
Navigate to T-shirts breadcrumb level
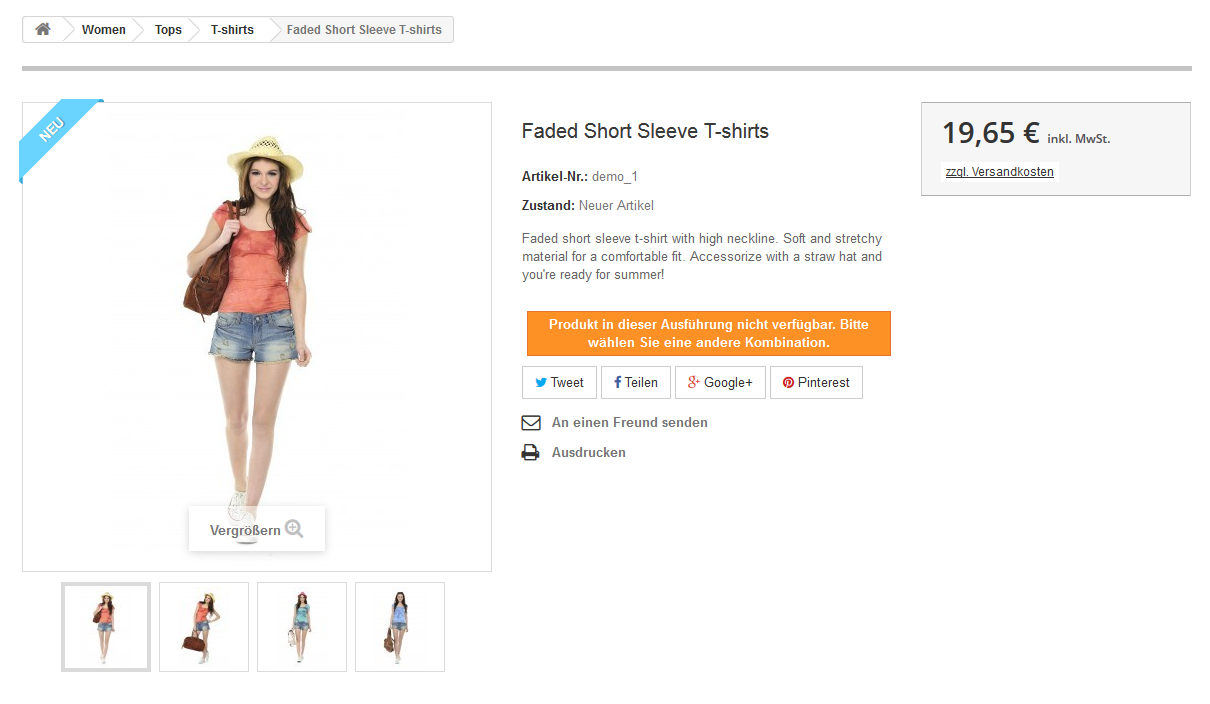(x=232, y=30)
